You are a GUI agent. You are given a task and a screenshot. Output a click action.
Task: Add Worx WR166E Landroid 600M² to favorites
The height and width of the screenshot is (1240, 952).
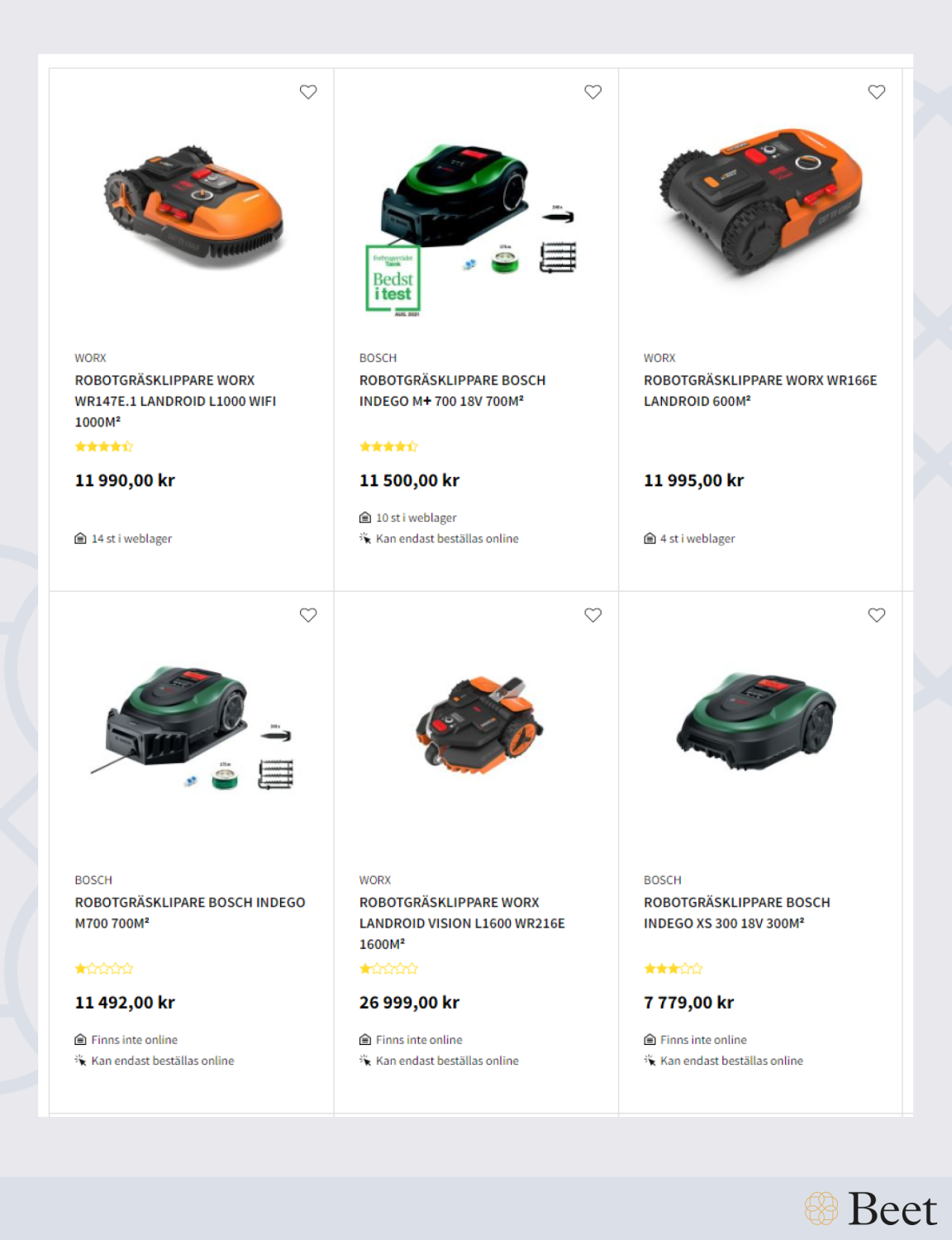pos(877,92)
